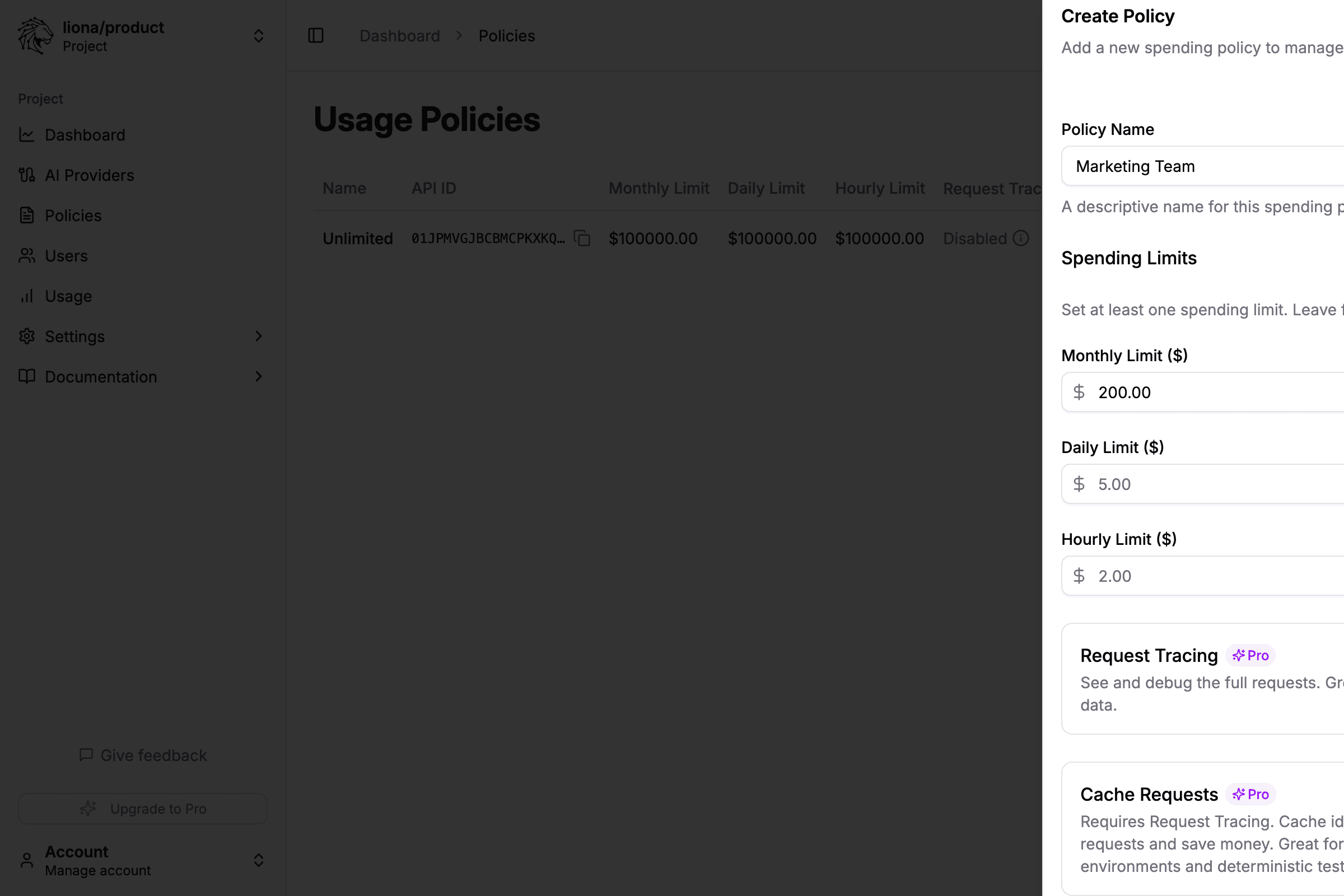Click the Policy Name input field

1203,166
